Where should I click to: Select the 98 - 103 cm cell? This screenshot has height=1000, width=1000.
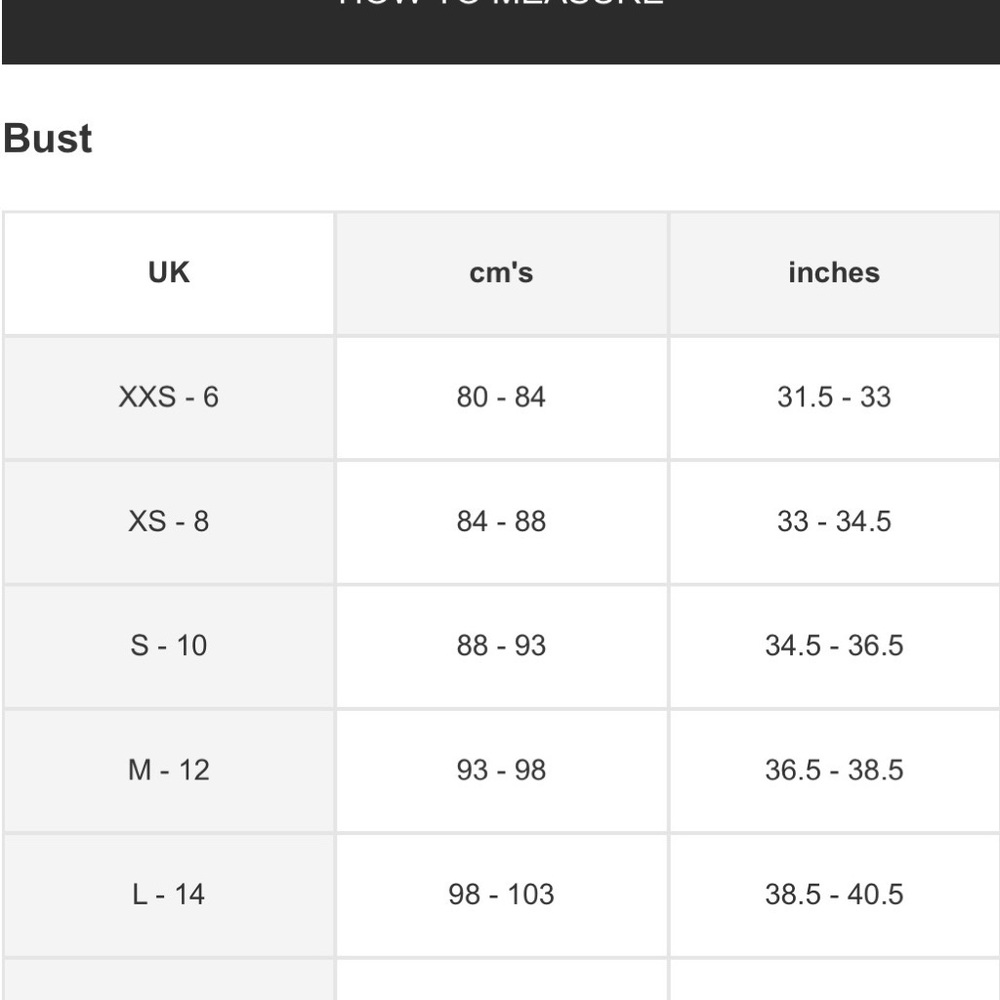point(501,893)
